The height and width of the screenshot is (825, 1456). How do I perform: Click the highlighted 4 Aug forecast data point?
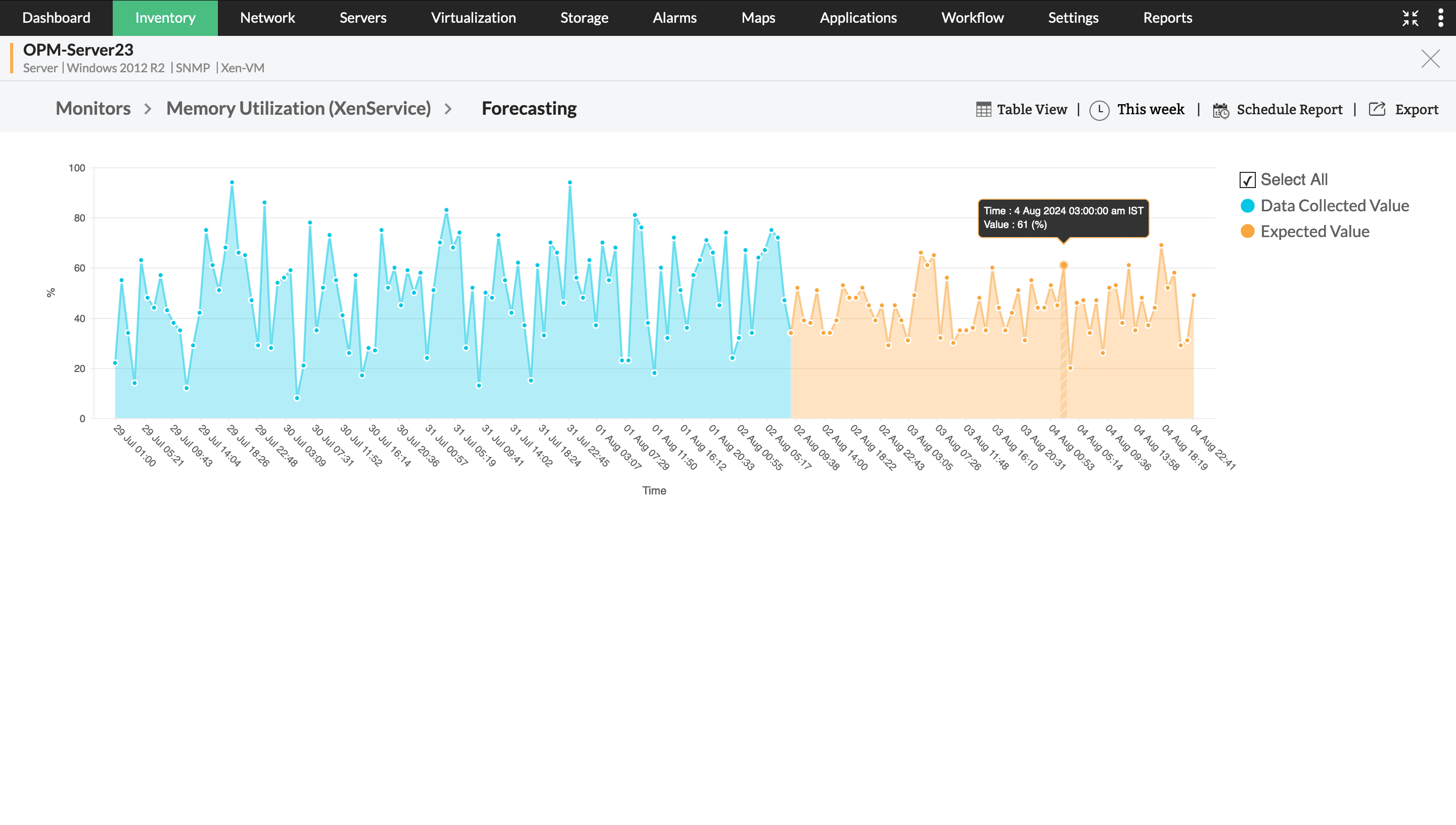pyautogui.click(x=1063, y=265)
